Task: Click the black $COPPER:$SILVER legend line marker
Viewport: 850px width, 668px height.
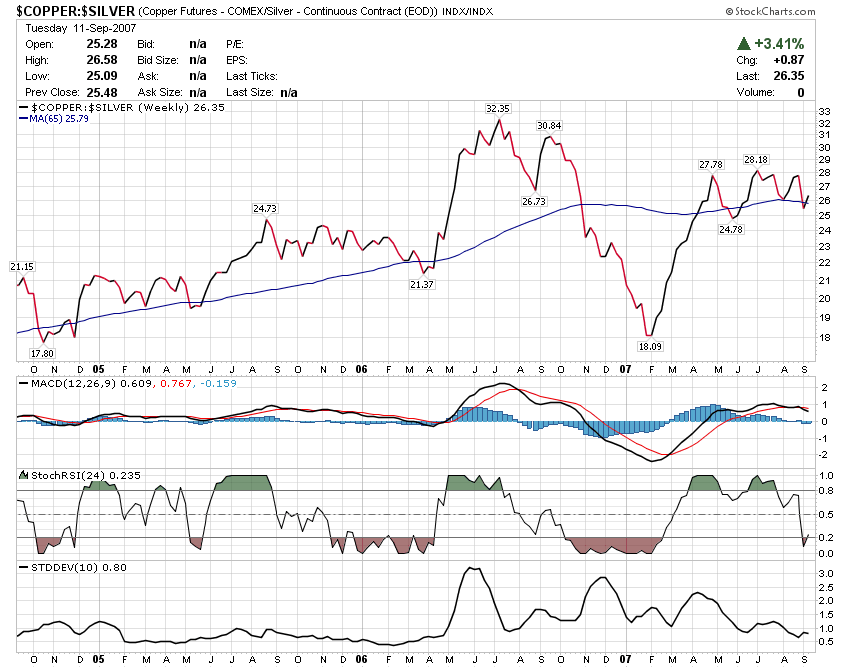Action: (x=25, y=107)
